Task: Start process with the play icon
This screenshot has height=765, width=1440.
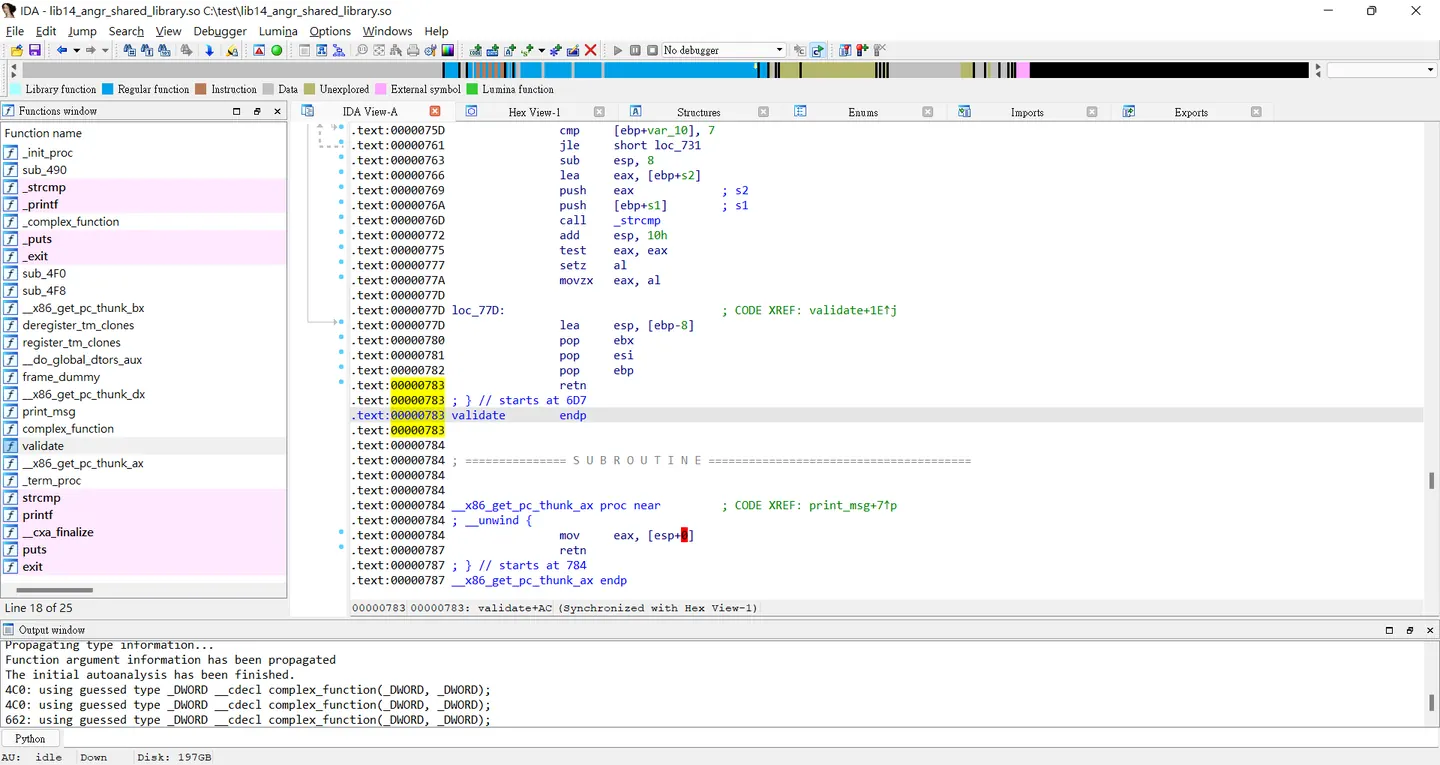Action: (618, 50)
